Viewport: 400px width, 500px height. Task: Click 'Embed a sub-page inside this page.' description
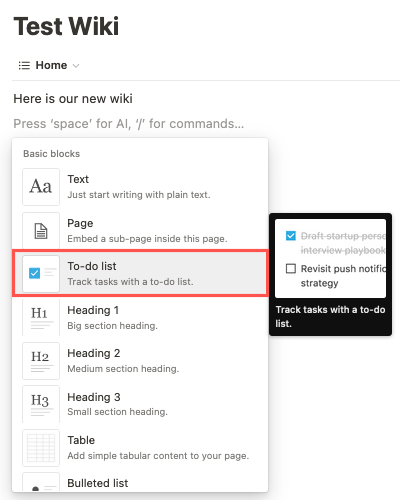[147, 239]
